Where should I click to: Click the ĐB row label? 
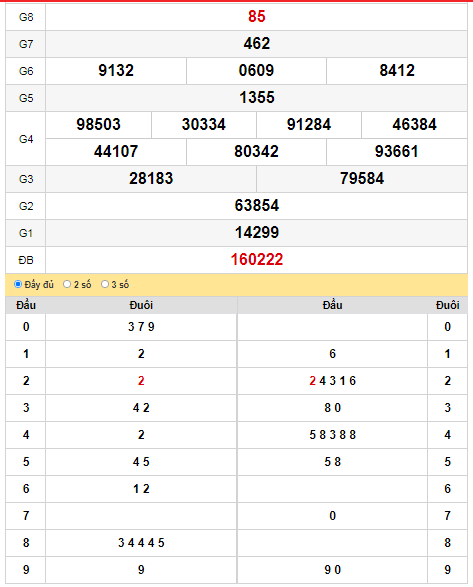click(26, 260)
